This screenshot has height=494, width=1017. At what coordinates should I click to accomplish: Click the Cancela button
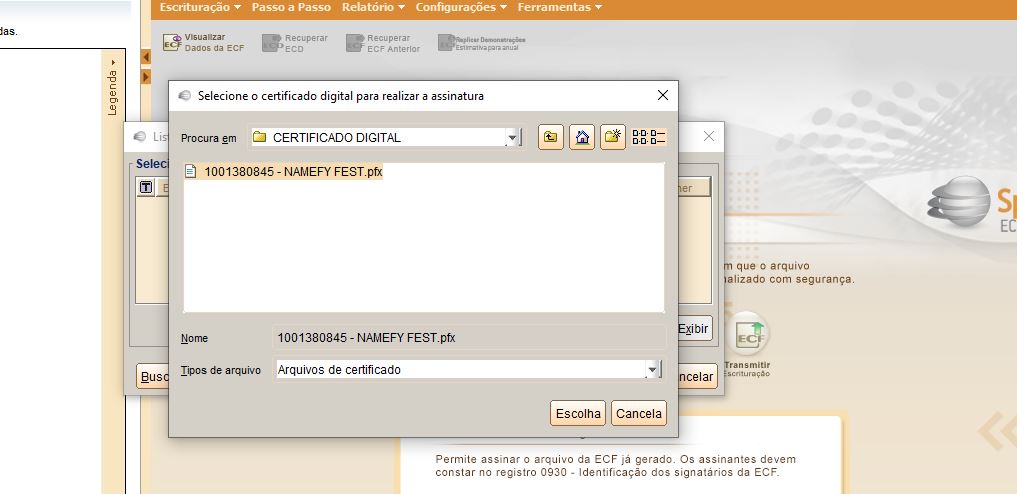[639, 414]
